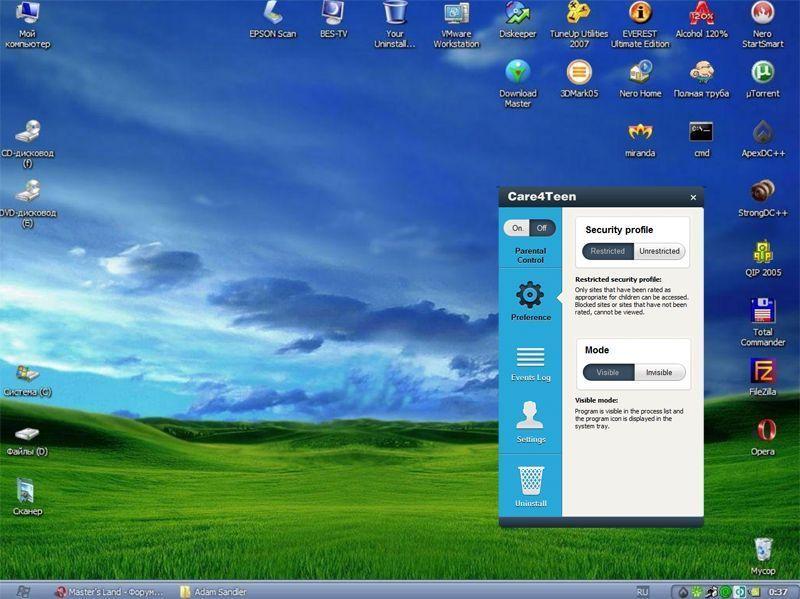800x599 pixels.
Task: Open the Events Log section
Action: (531, 364)
